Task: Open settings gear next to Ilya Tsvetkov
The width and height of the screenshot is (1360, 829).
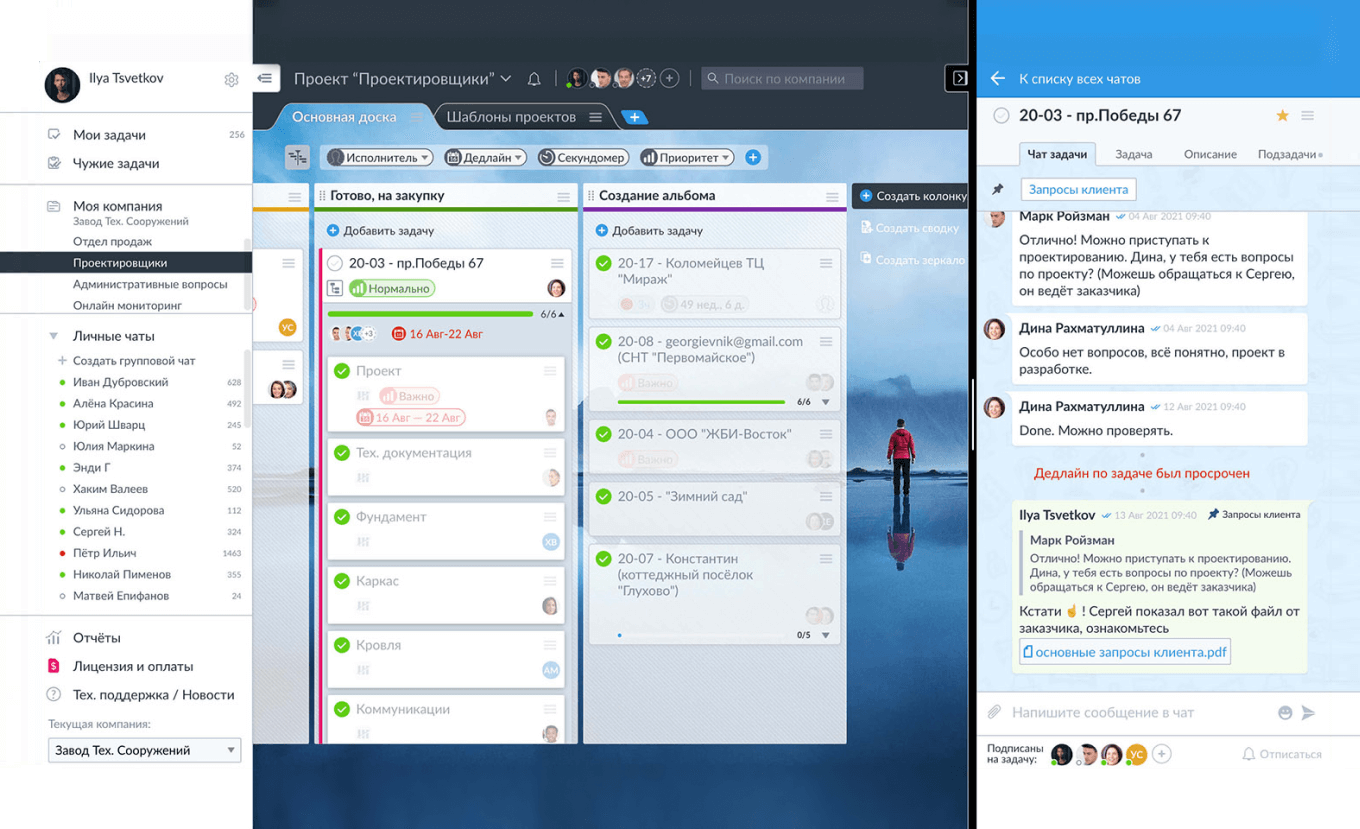Action: [231, 80]
